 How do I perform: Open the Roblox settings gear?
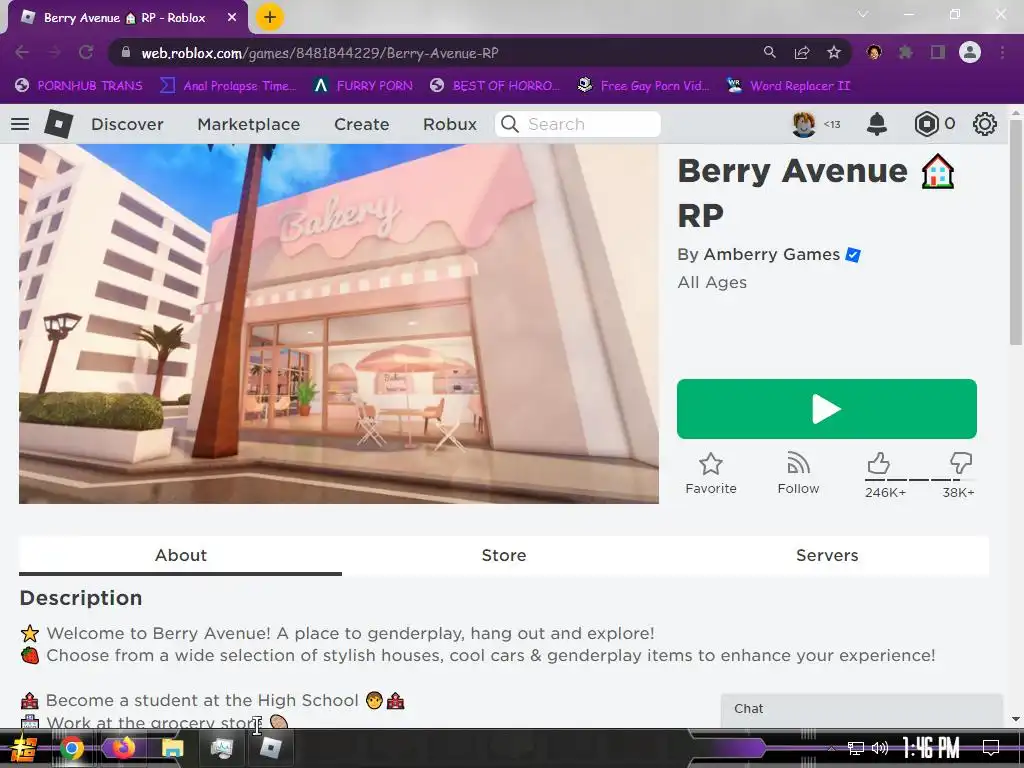pos(985,124)
